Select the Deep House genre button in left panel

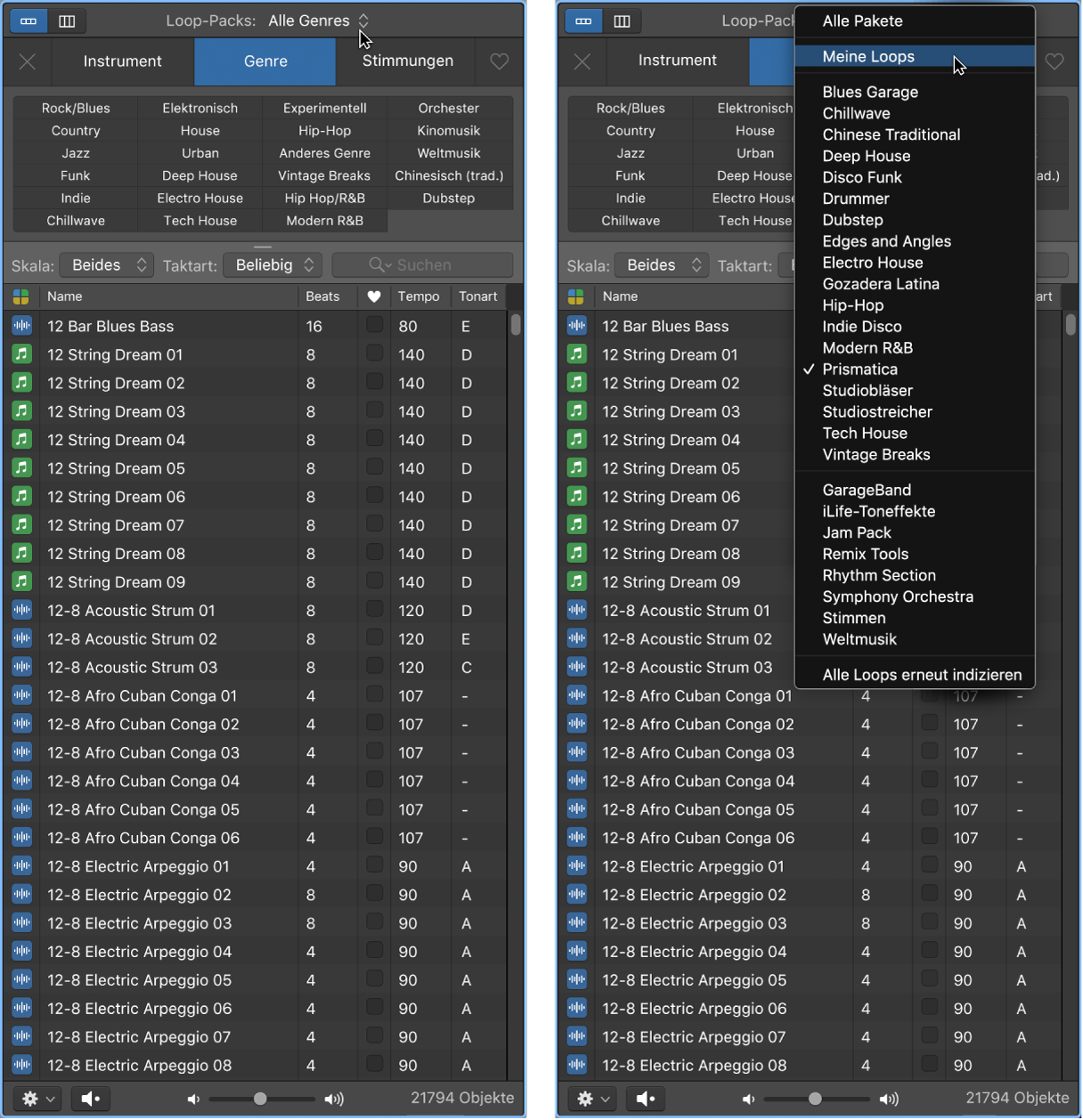point(199,175)
